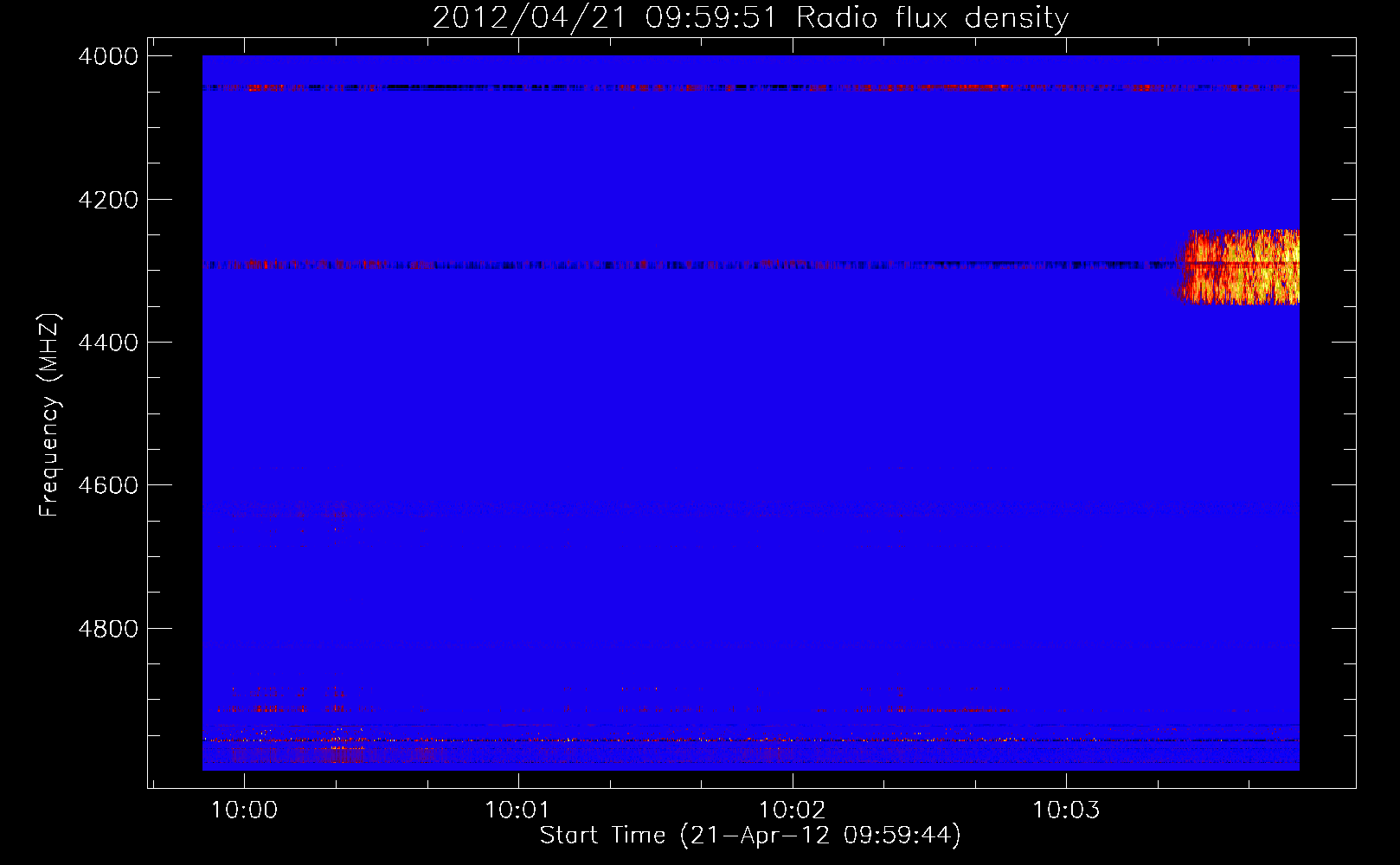This screenshot has height=865, width=1400.
Task: Click the 10:03 time tick label
Action: [1066, 810]
